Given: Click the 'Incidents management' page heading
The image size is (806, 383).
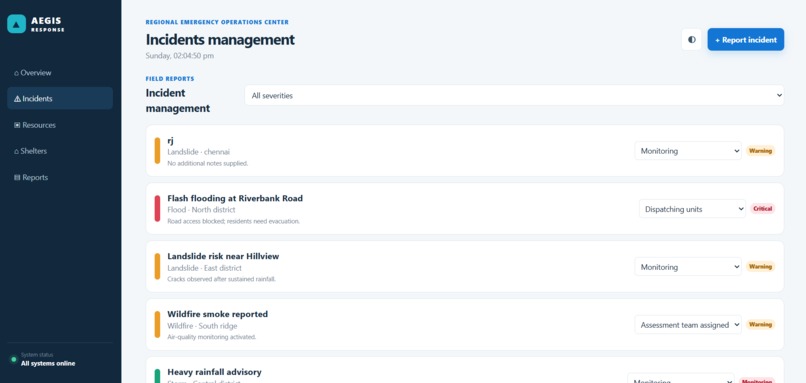Looking at the screenshot, I should click(220, 40).
